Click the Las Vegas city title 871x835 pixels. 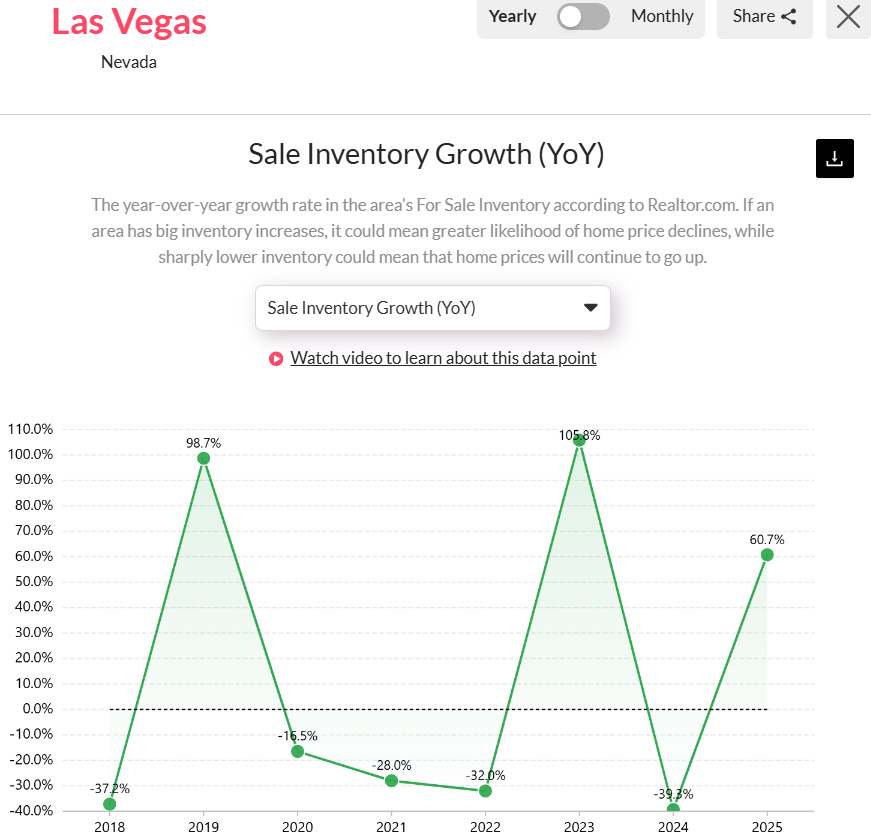tap(129, 21)
